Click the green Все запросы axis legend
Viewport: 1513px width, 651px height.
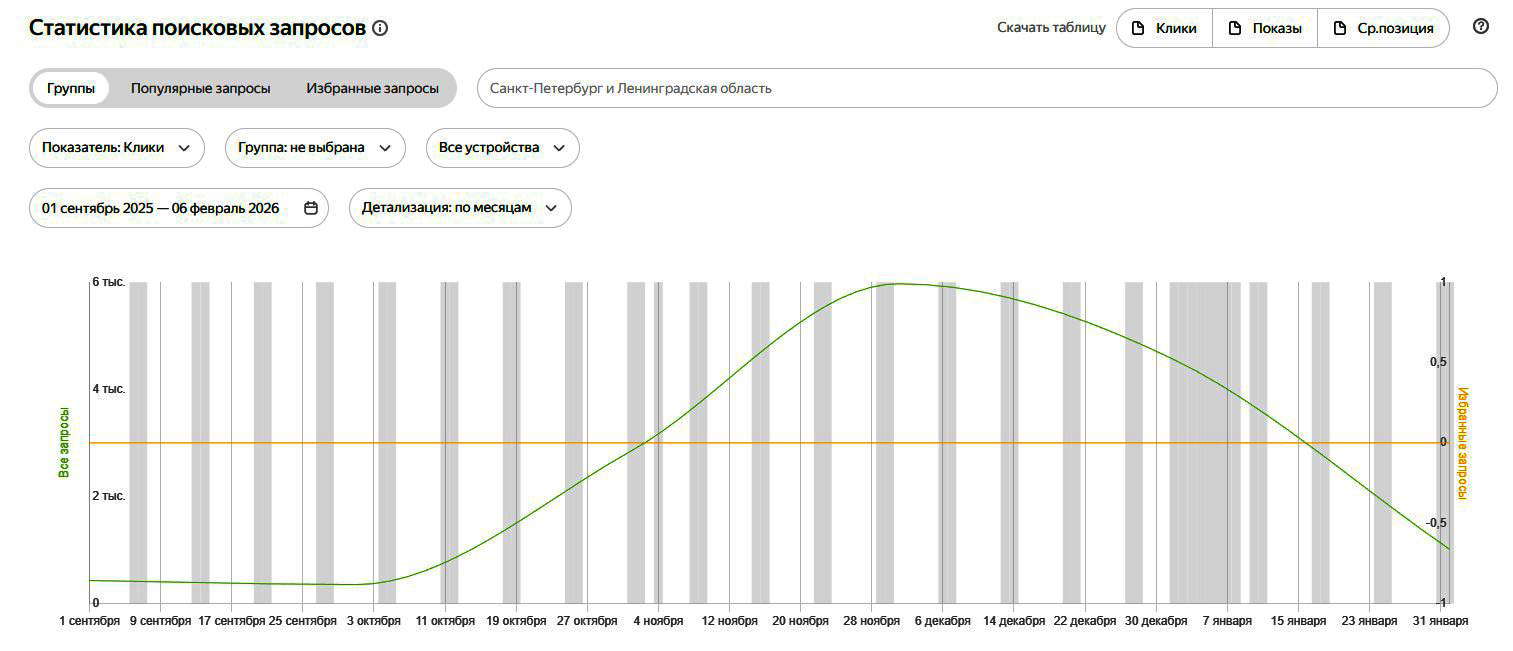64,442
